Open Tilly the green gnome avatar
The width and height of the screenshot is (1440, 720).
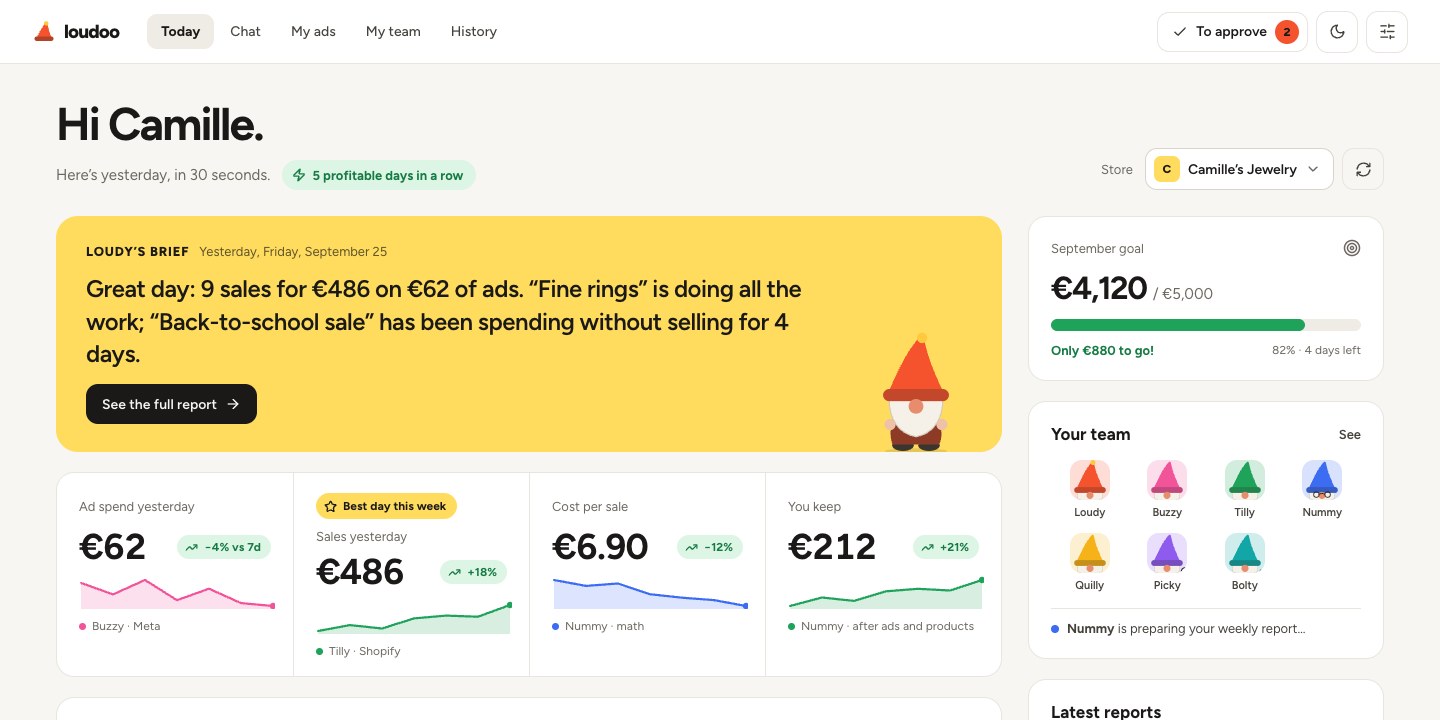click(x=1245, y=480)
